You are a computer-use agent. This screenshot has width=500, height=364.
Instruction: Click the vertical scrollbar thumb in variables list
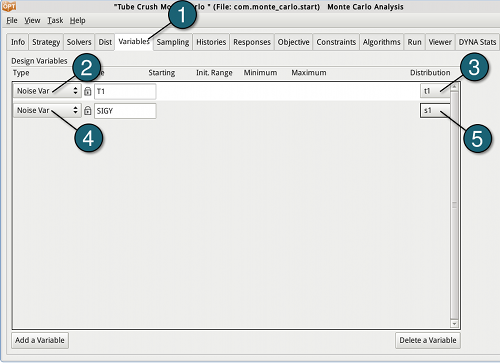[454, 205]
